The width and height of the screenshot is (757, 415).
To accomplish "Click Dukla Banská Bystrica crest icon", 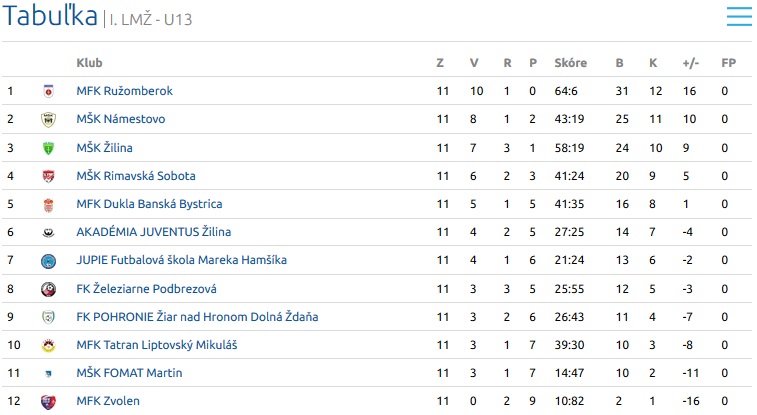I will [x=48, y=205].
